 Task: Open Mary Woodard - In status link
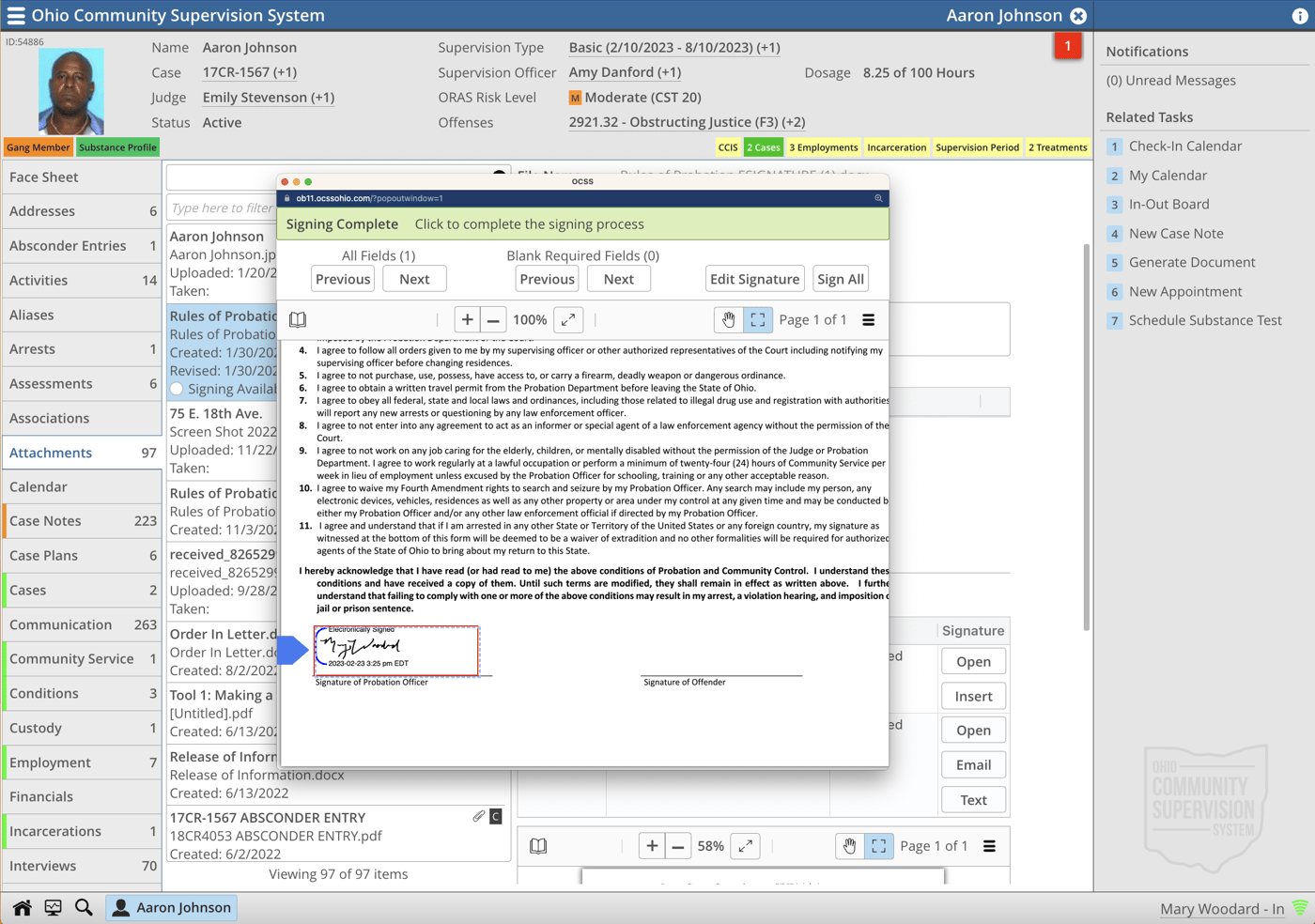pos(1222,909)
